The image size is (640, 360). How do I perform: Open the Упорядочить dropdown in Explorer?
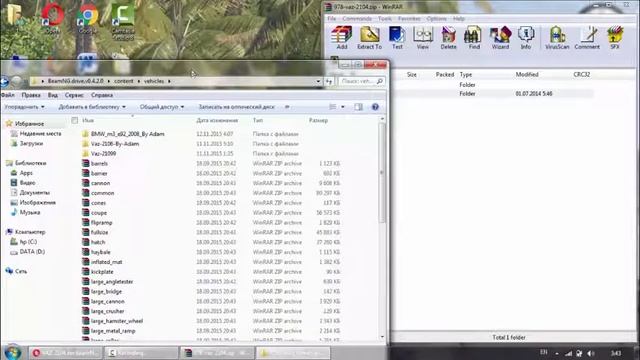point(24,107)
